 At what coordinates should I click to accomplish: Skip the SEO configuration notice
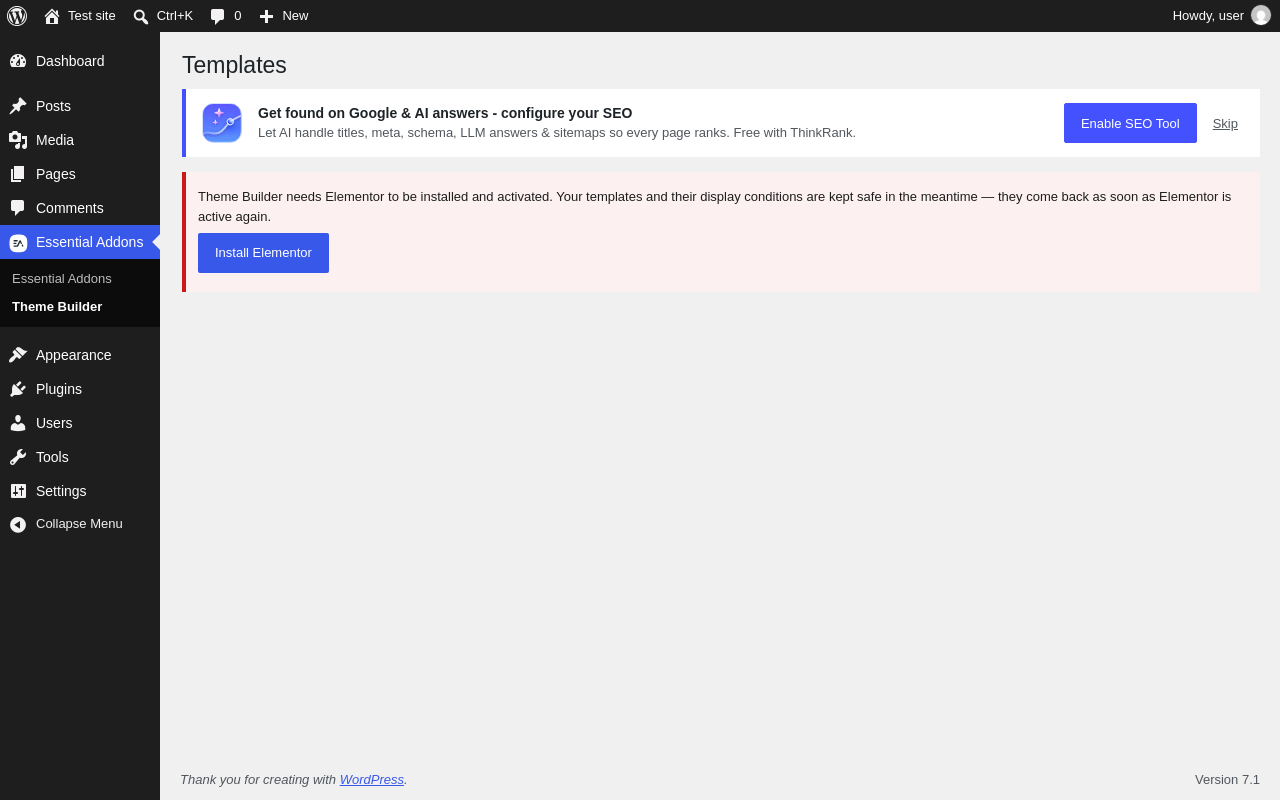click(1225, 124)
